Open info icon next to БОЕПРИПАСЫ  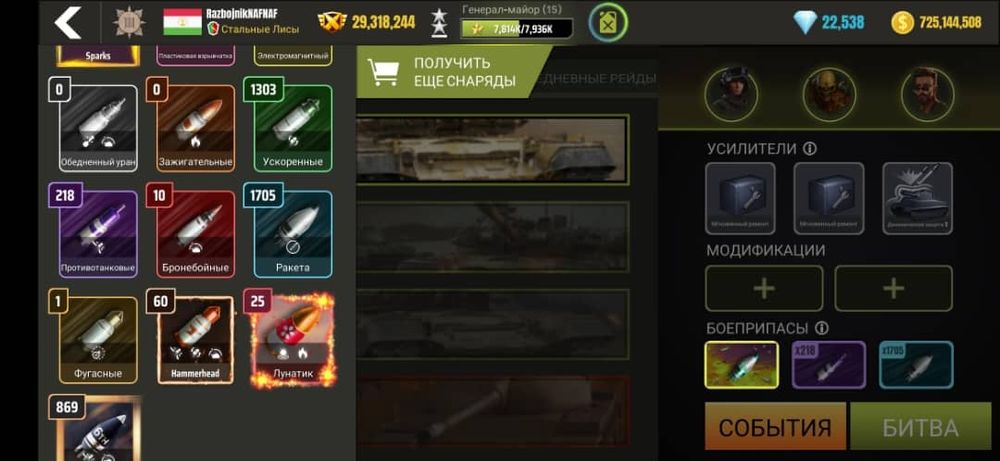[822, 328]
